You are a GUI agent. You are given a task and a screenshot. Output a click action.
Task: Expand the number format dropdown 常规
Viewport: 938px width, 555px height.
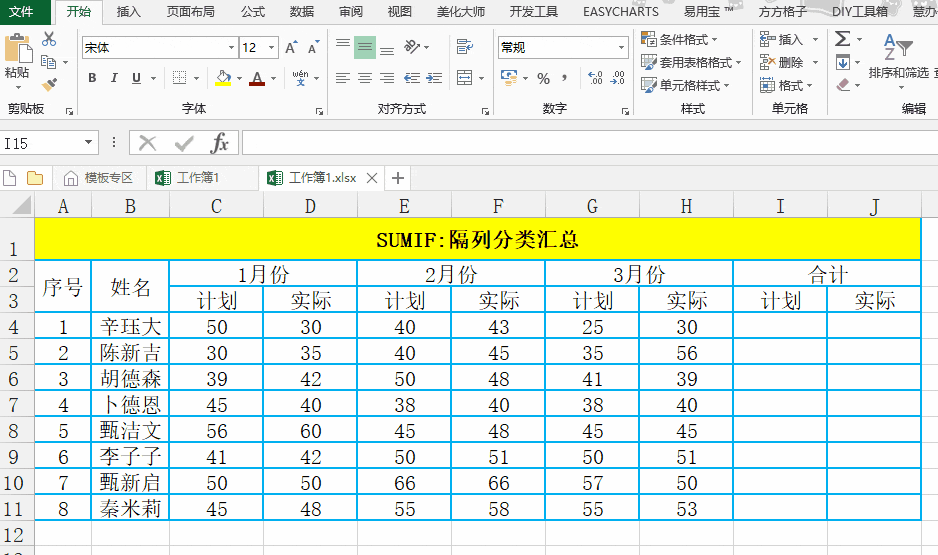click(x=621, y=47)
